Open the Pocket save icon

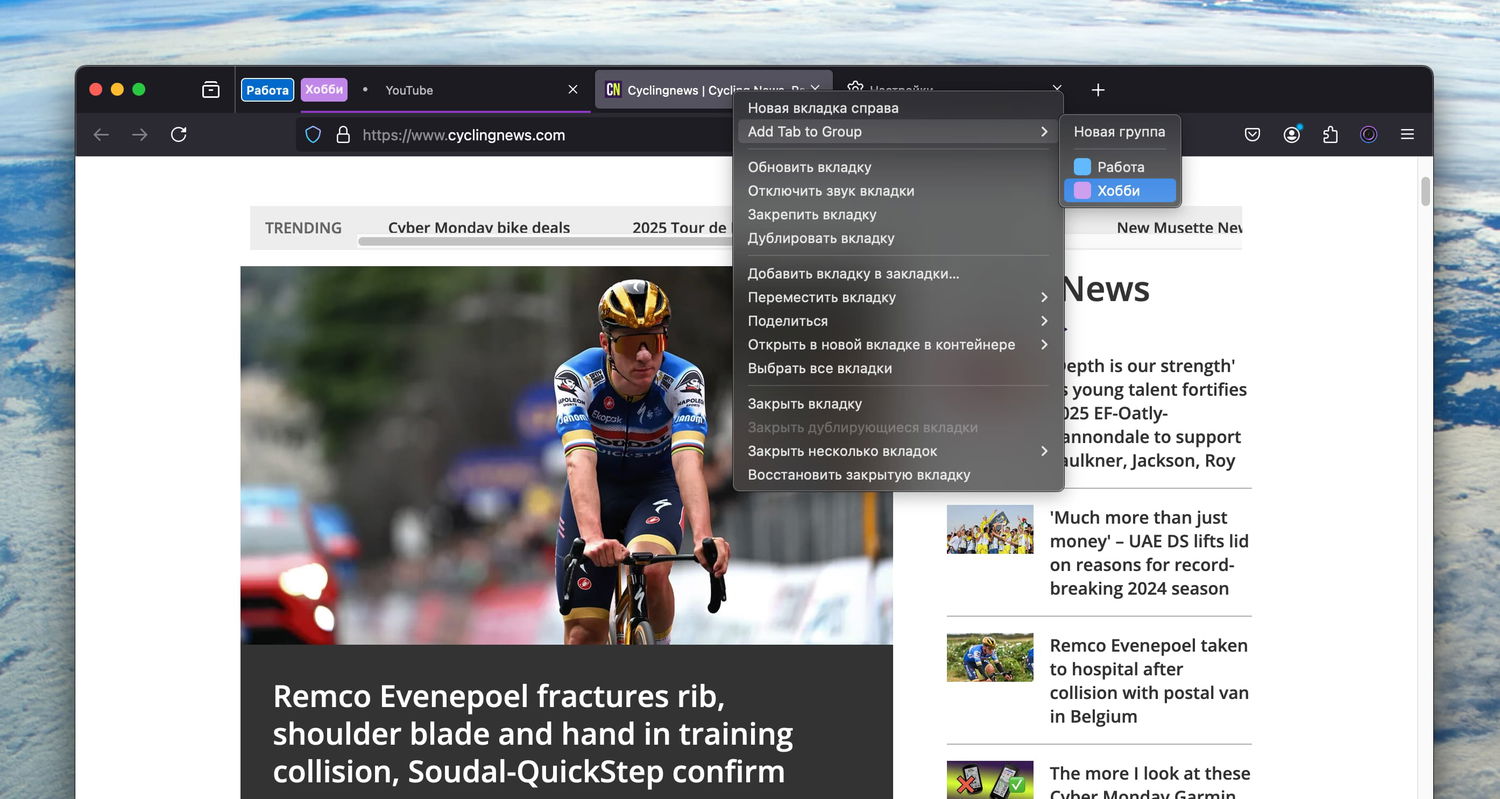point(1252,134)
